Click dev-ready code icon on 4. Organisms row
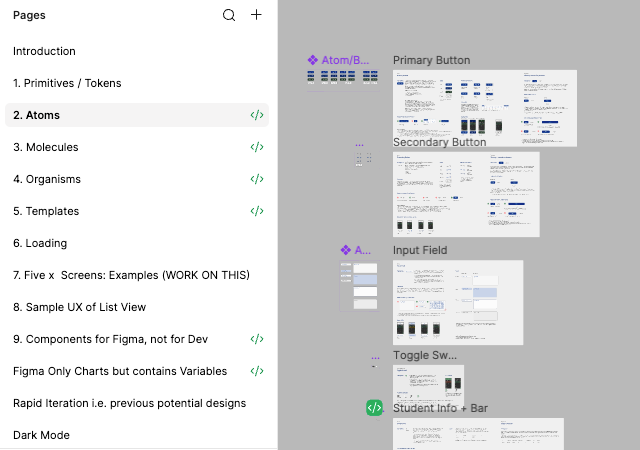640x450 pixels. click(x=257, y=179)
